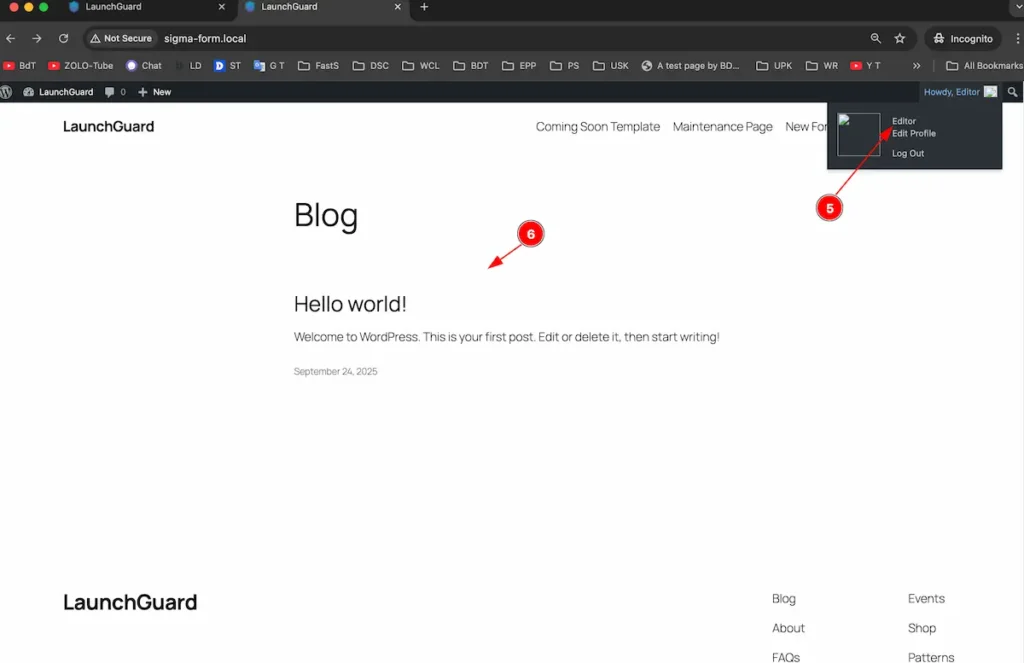Click the September 24, 2025 post date

(336, 372)
